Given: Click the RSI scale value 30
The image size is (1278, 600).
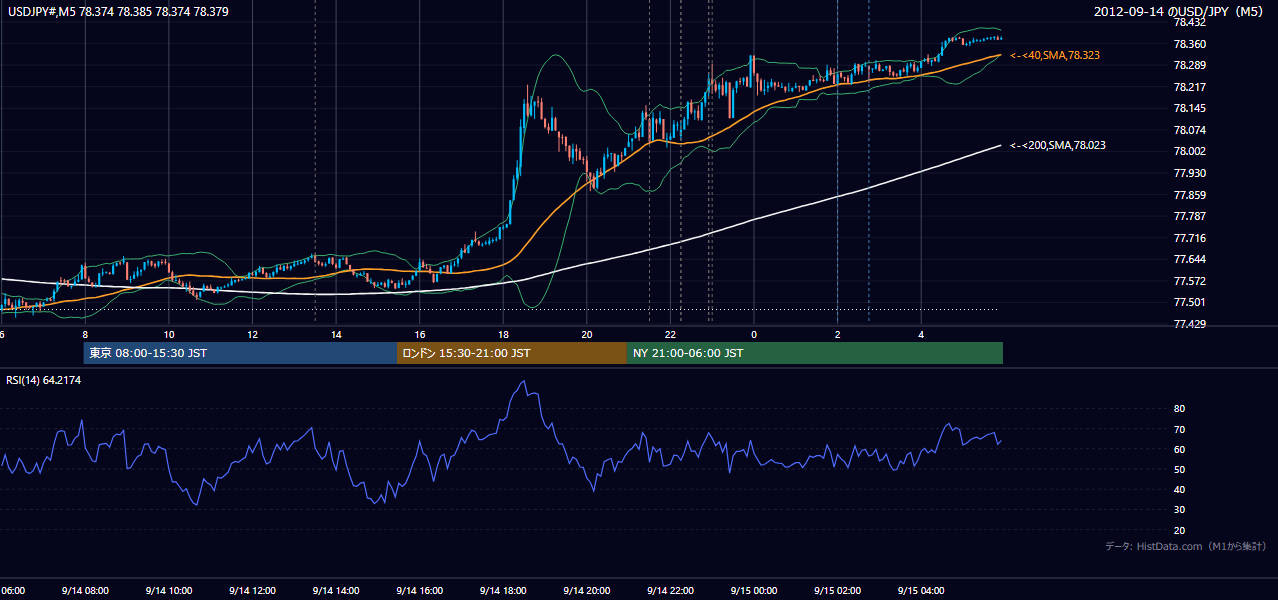Looking at the screenshot, I should click(1179, 510).
